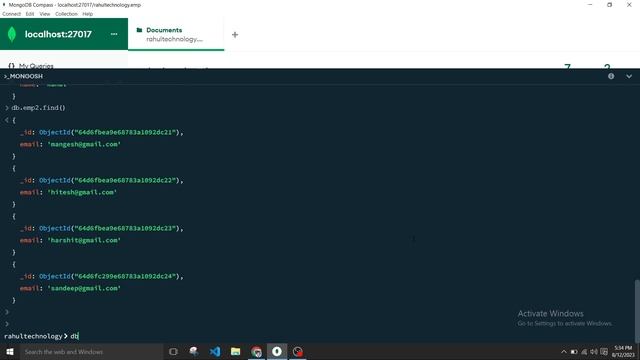This screenshot has width=640, height=360.
Task: Click the _MONGOSH shell header
Action: coord(23,76)
